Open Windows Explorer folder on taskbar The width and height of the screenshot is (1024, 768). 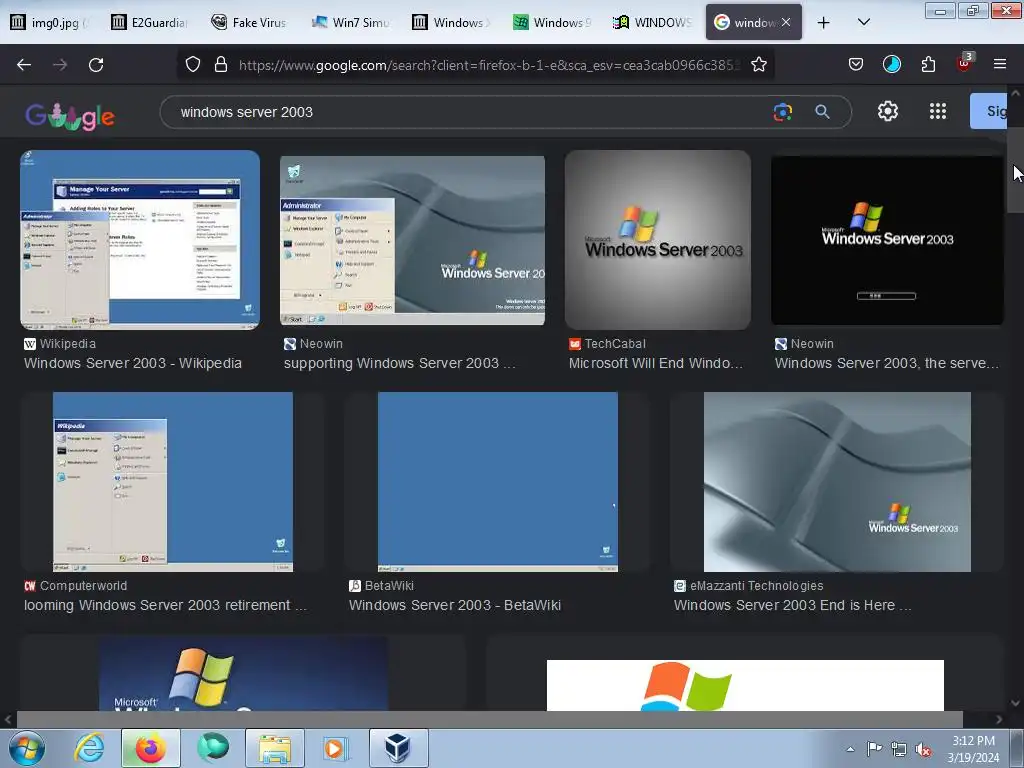275,748
